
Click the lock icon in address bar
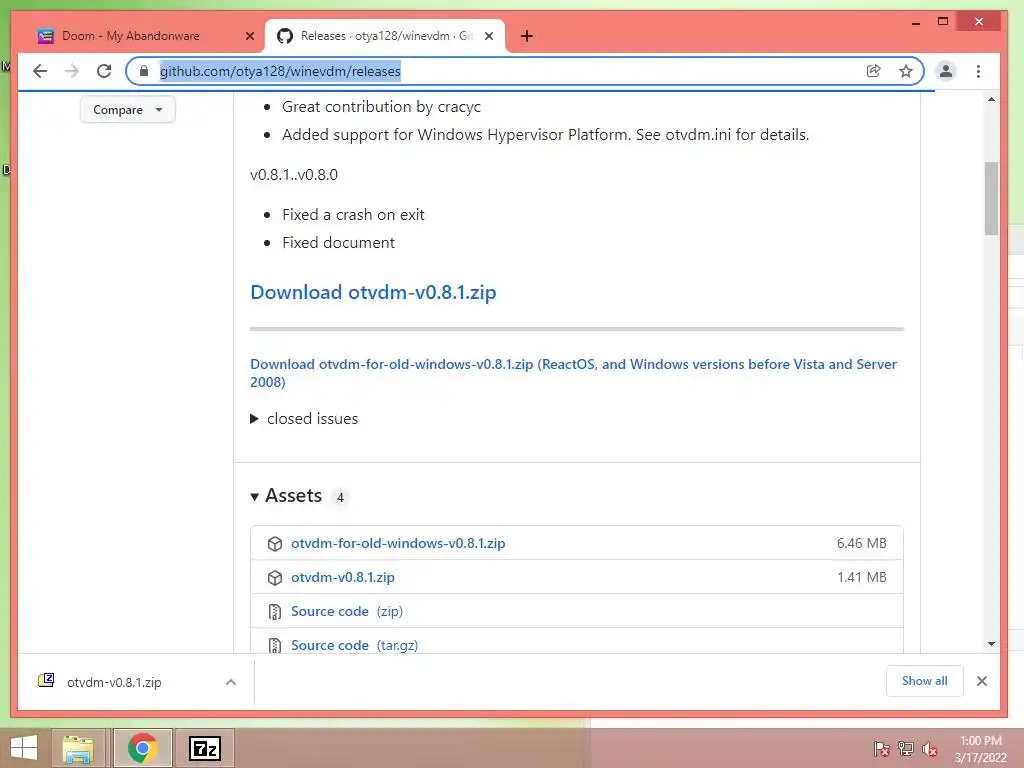coord(144,71)
